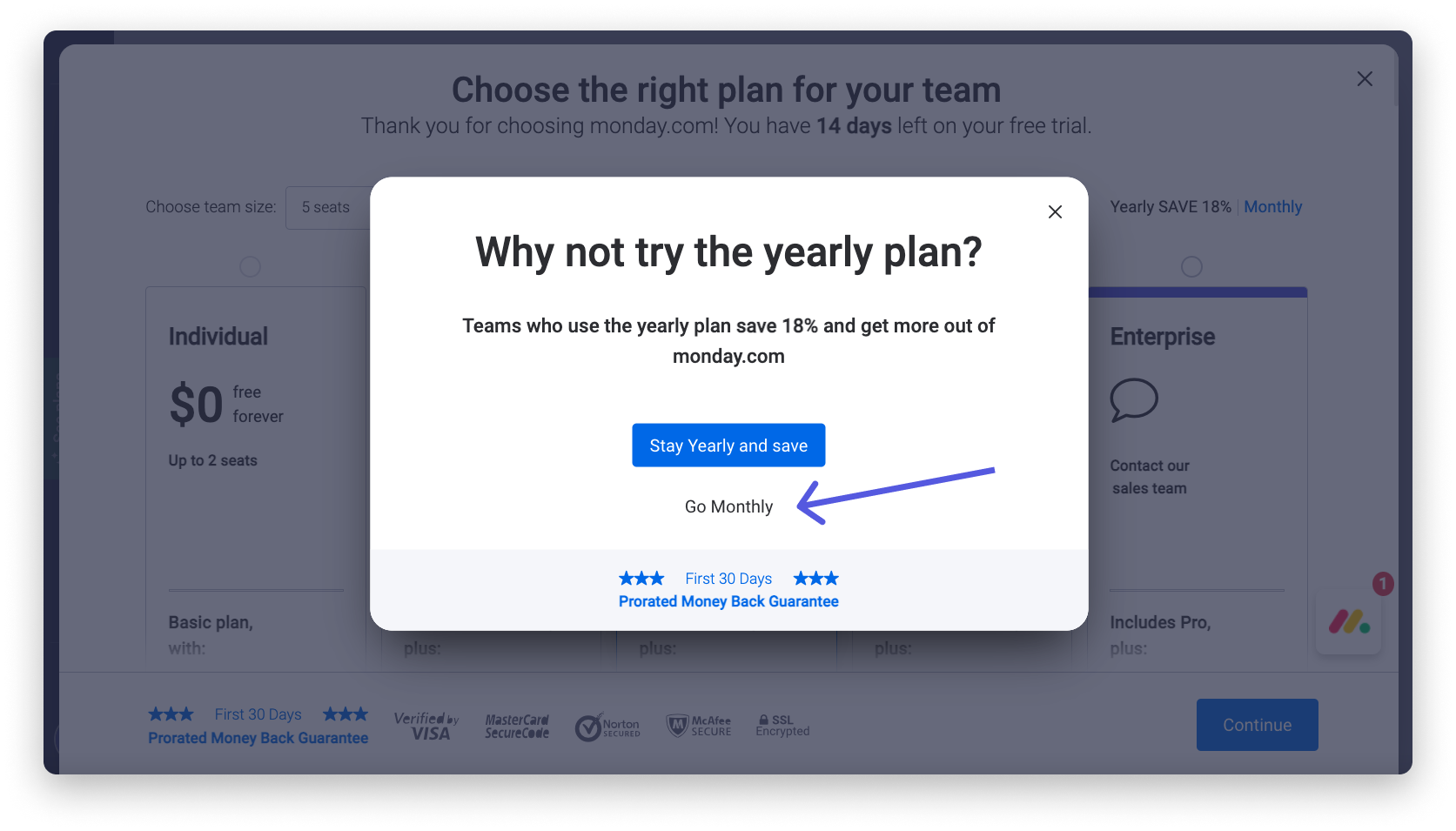Open the team size seats dropdown

coord(329,207)
